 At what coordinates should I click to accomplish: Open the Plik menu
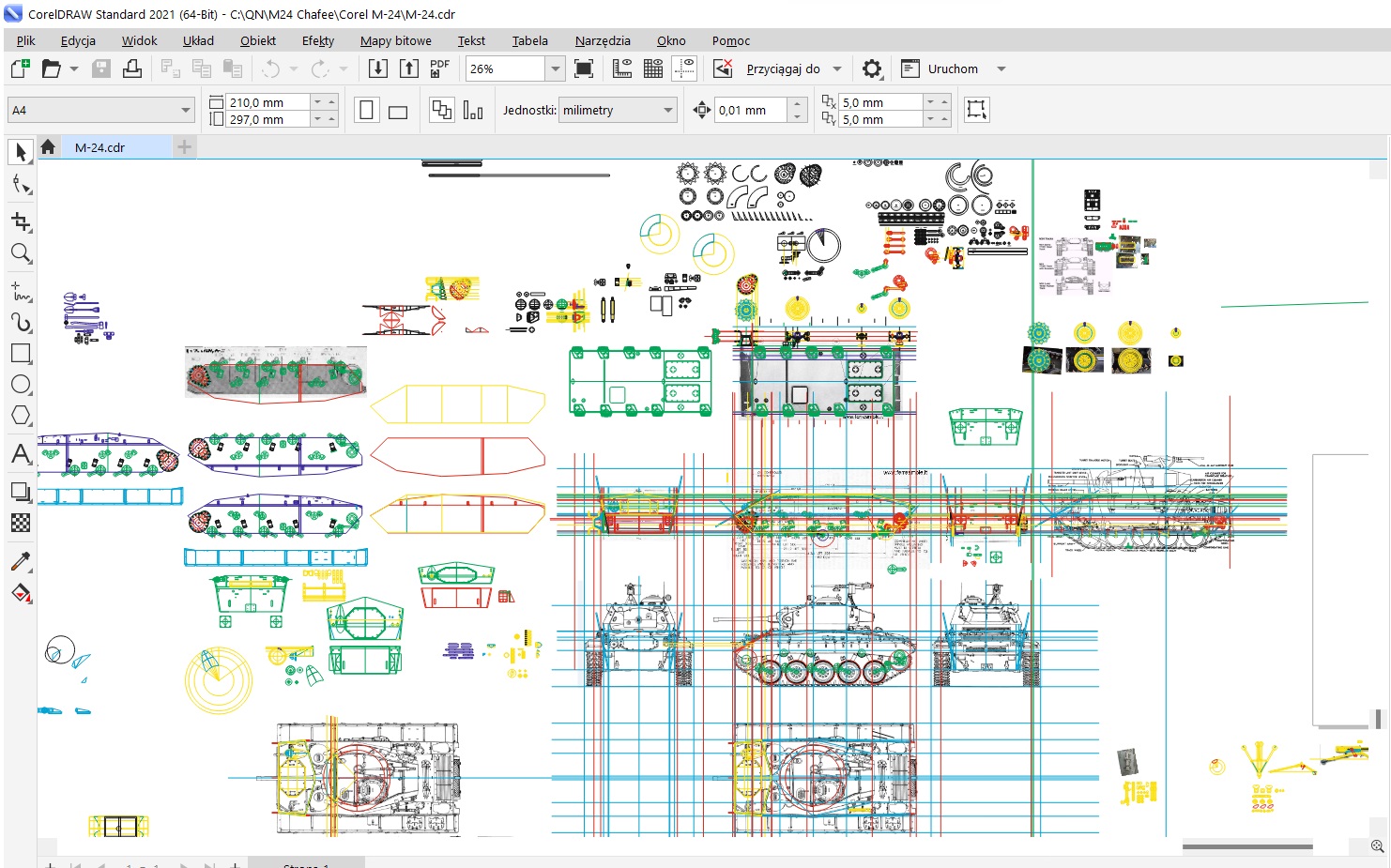click(26, 40)
